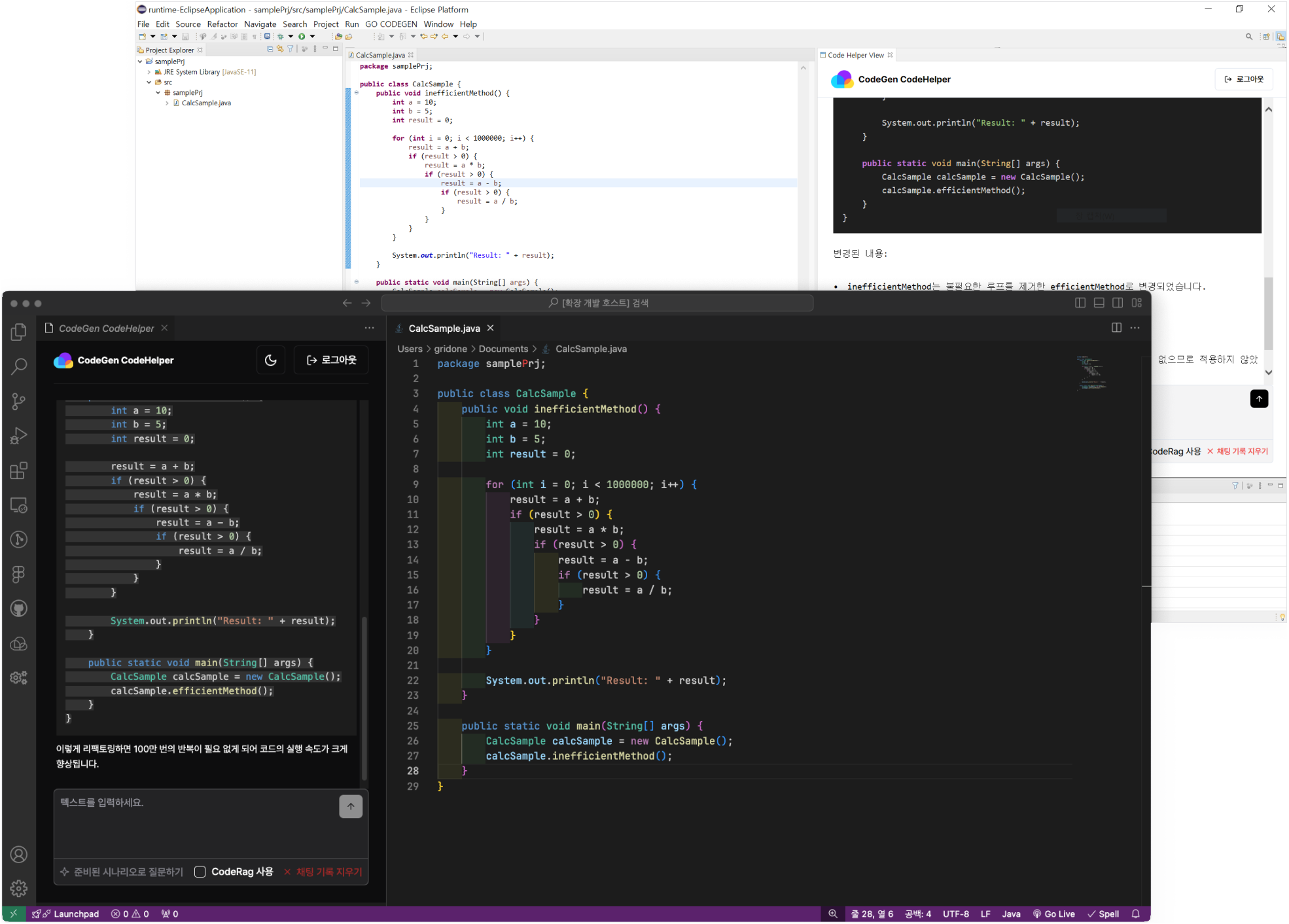Viewport: 1289px width, 924px height.
Task: Click the 로그아웃 button in VS Code CodeHelper
Action: click(331, 360)
